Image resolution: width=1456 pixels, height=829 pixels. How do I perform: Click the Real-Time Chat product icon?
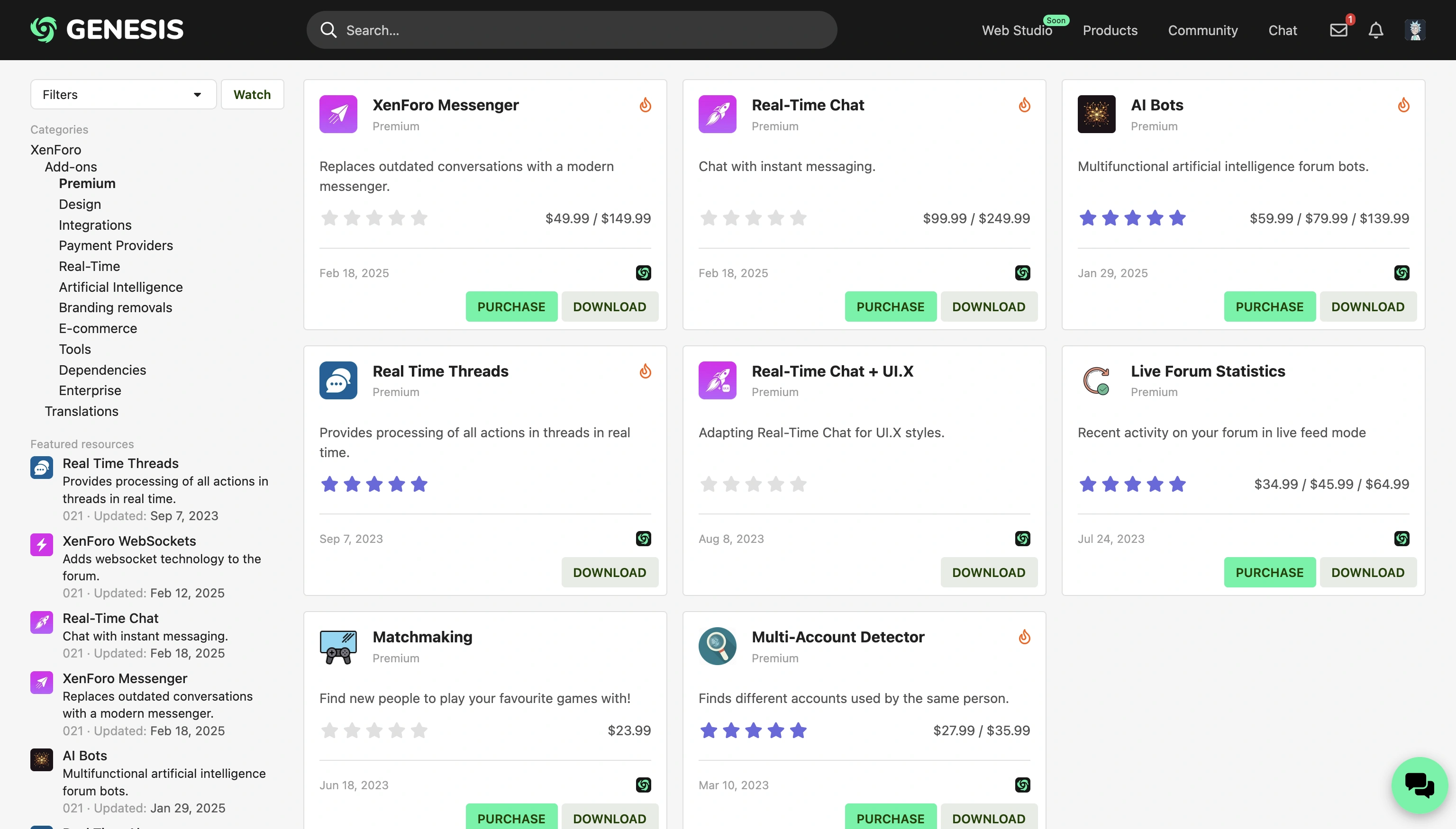point(718,114)
